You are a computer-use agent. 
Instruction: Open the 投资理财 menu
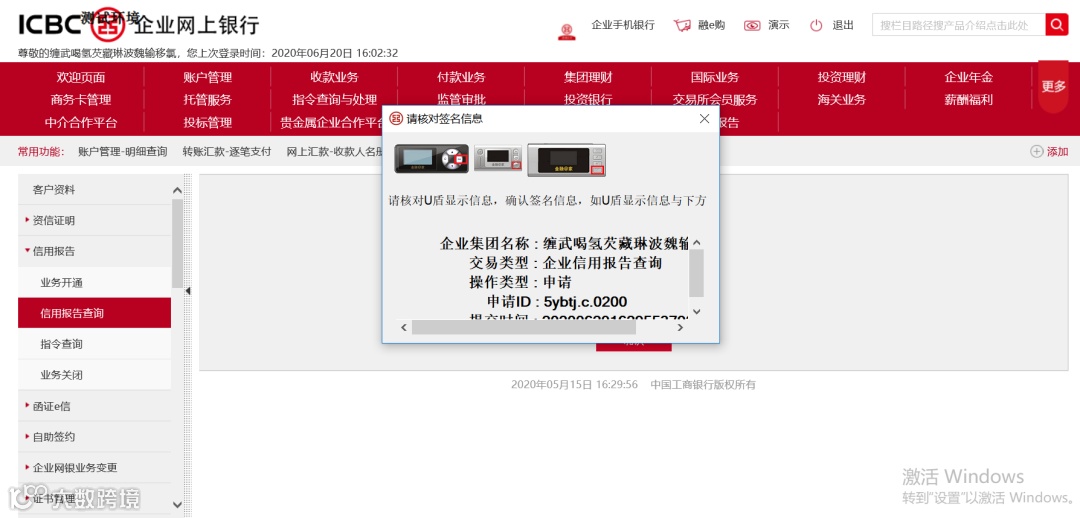pos(842,77)
